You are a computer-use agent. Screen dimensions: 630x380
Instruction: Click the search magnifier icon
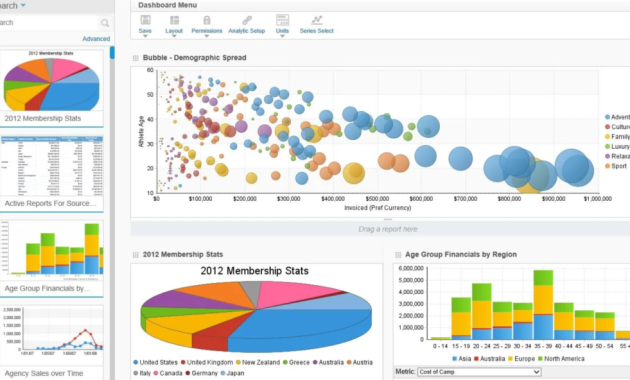(x=105, y=23)
